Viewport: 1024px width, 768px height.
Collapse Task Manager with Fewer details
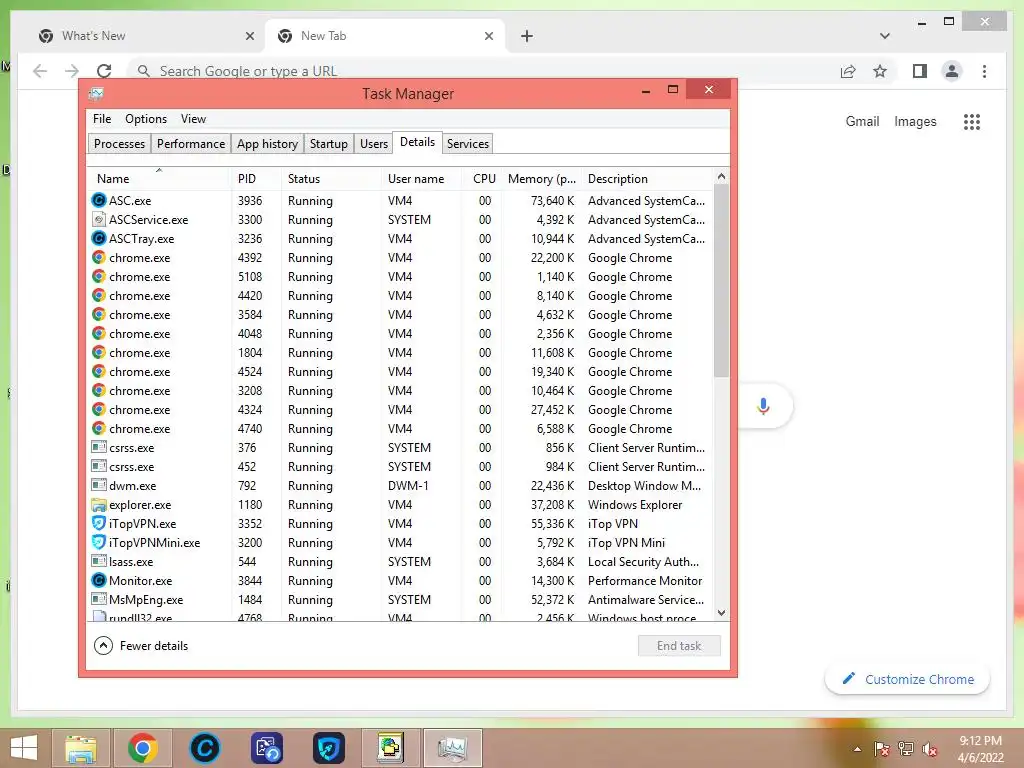click(x=141, y=646)
